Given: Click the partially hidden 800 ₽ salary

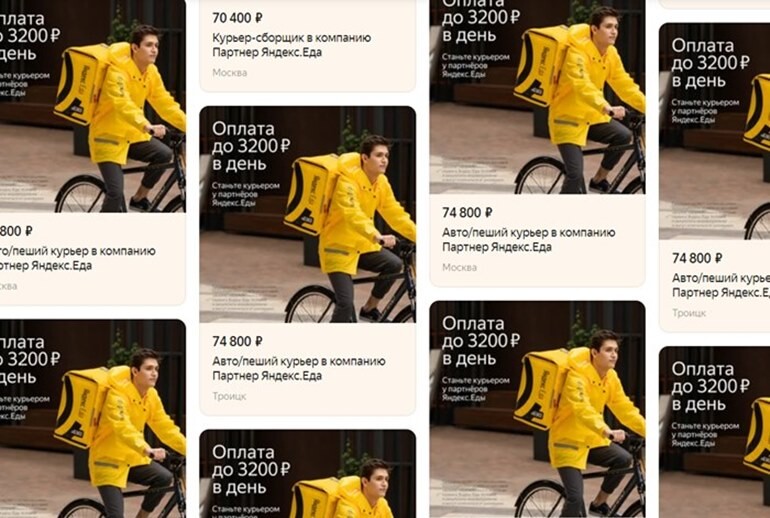Looking at the screenshot, I should (16, 230).
